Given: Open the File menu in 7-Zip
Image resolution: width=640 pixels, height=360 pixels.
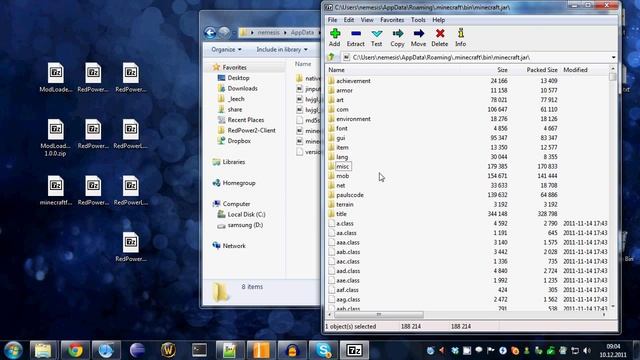Looking at the screenshot, I should (332, 20).
